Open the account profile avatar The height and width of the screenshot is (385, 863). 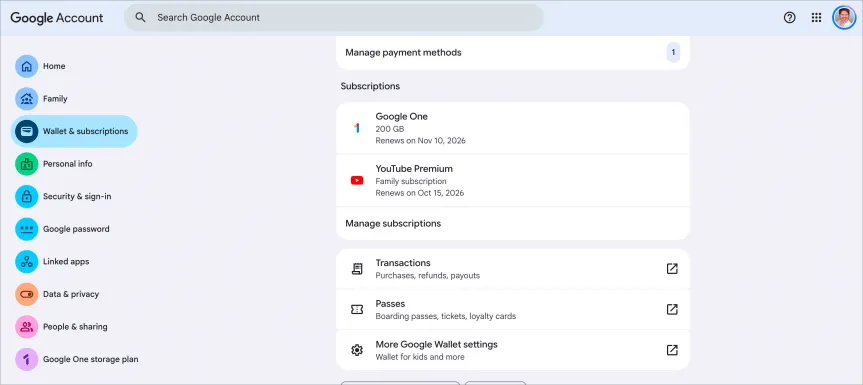pos(844,18)
